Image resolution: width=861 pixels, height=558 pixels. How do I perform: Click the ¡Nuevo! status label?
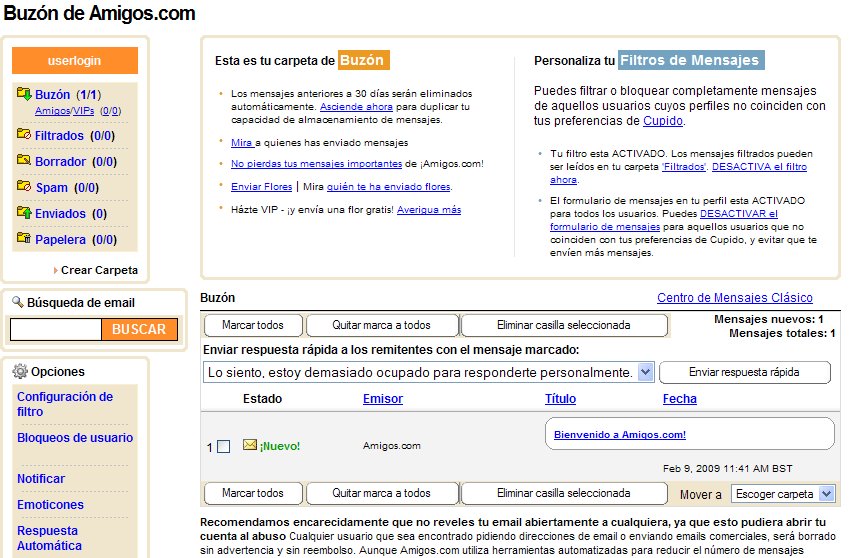coord(280,447)
